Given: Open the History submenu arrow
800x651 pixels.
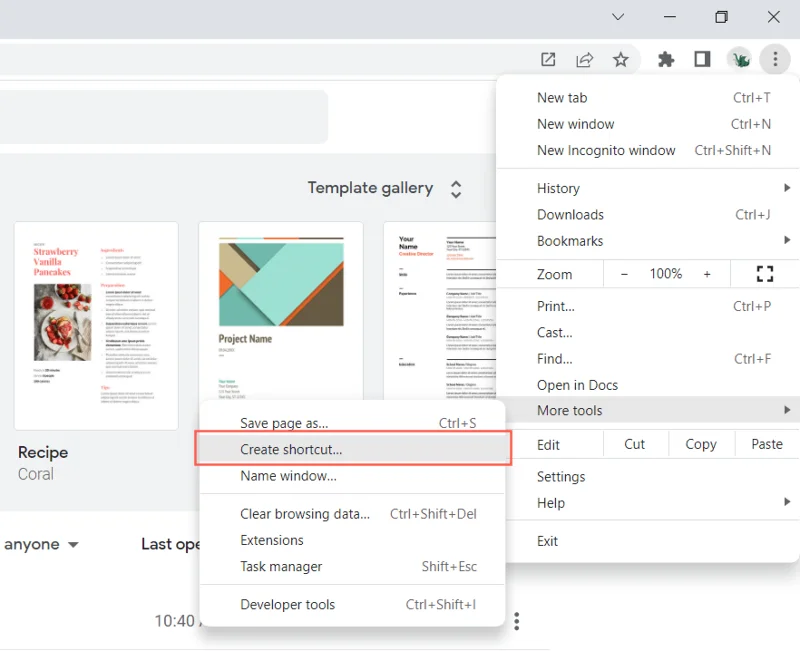Looking at the screenshot, I should tap(787, 188).
